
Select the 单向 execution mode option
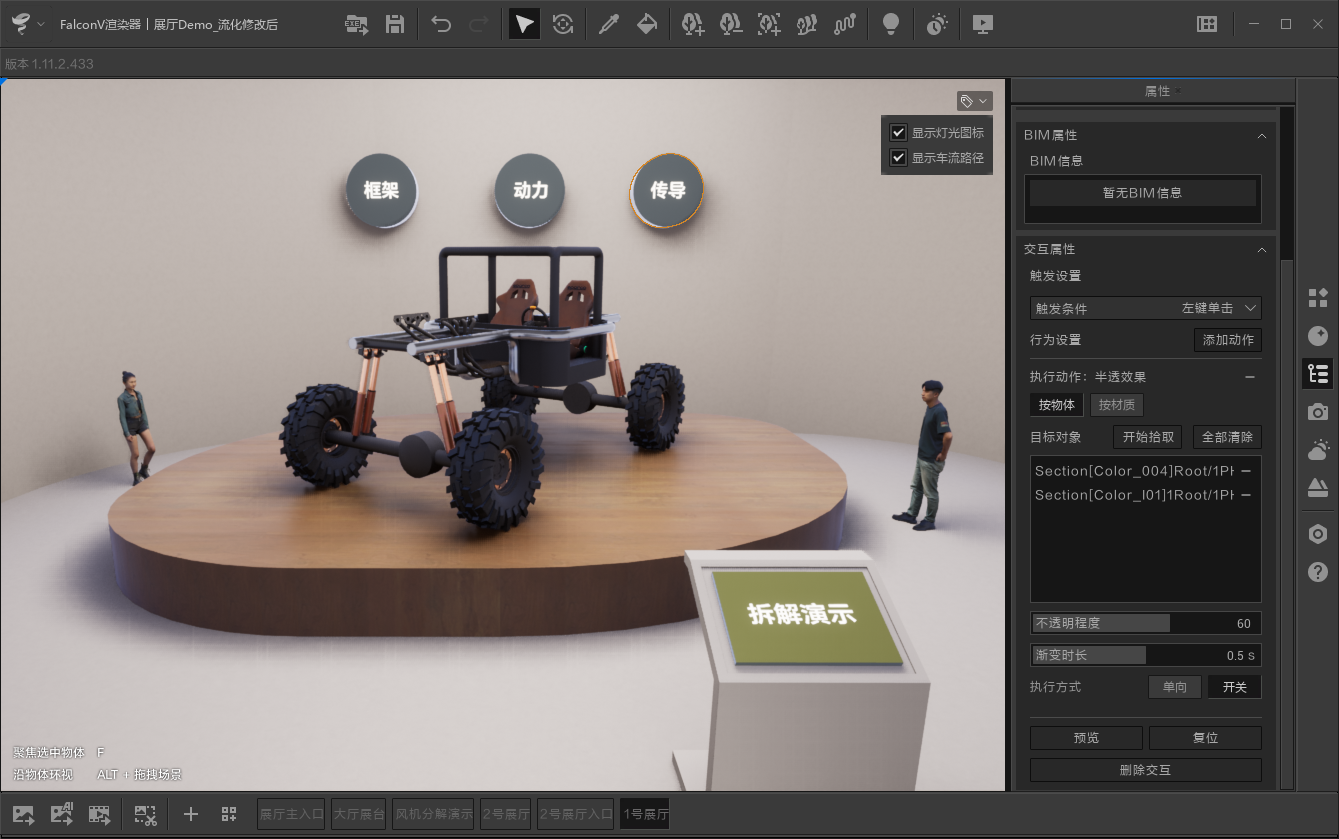1174,687
